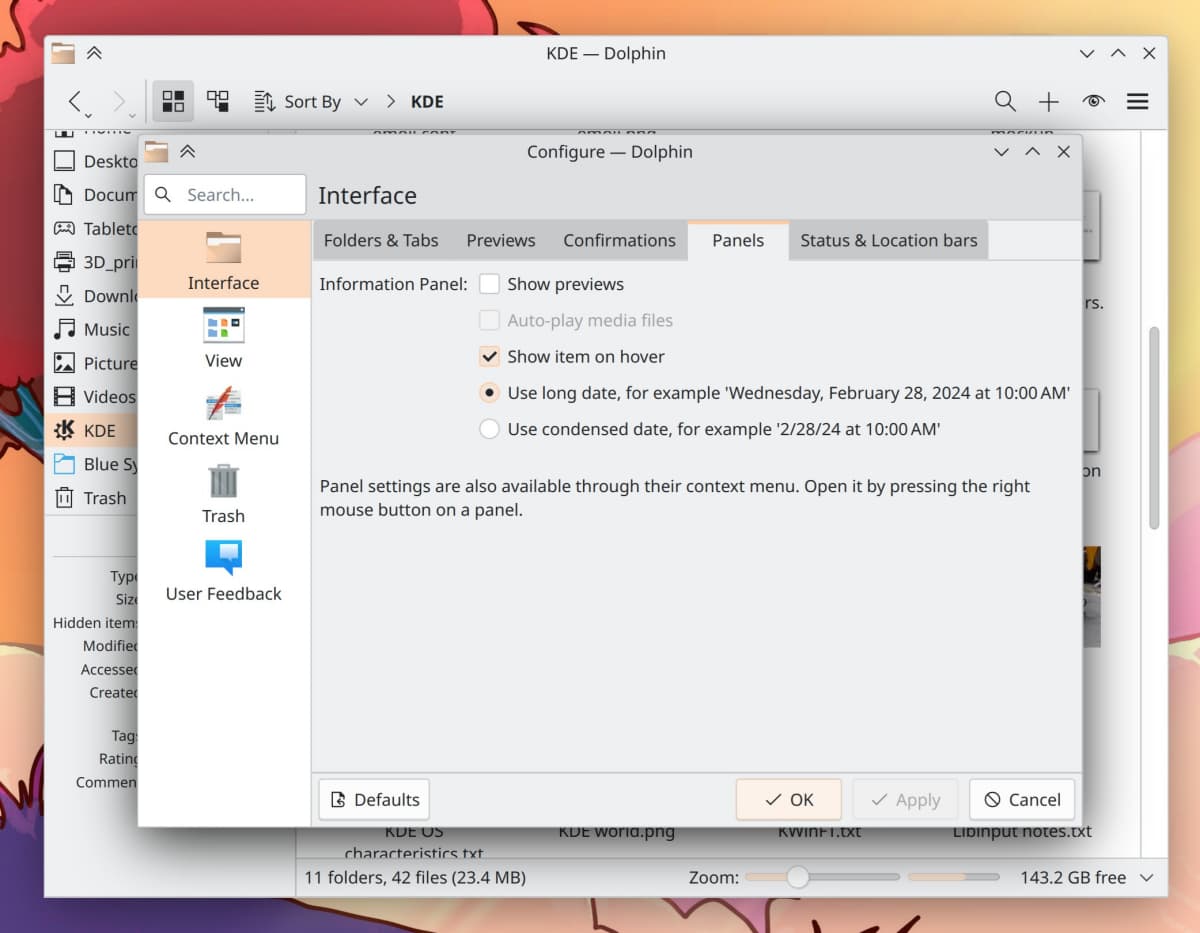
Task: Click the plus icon in Dolphin's toolbar
Action: (1048, 101)
